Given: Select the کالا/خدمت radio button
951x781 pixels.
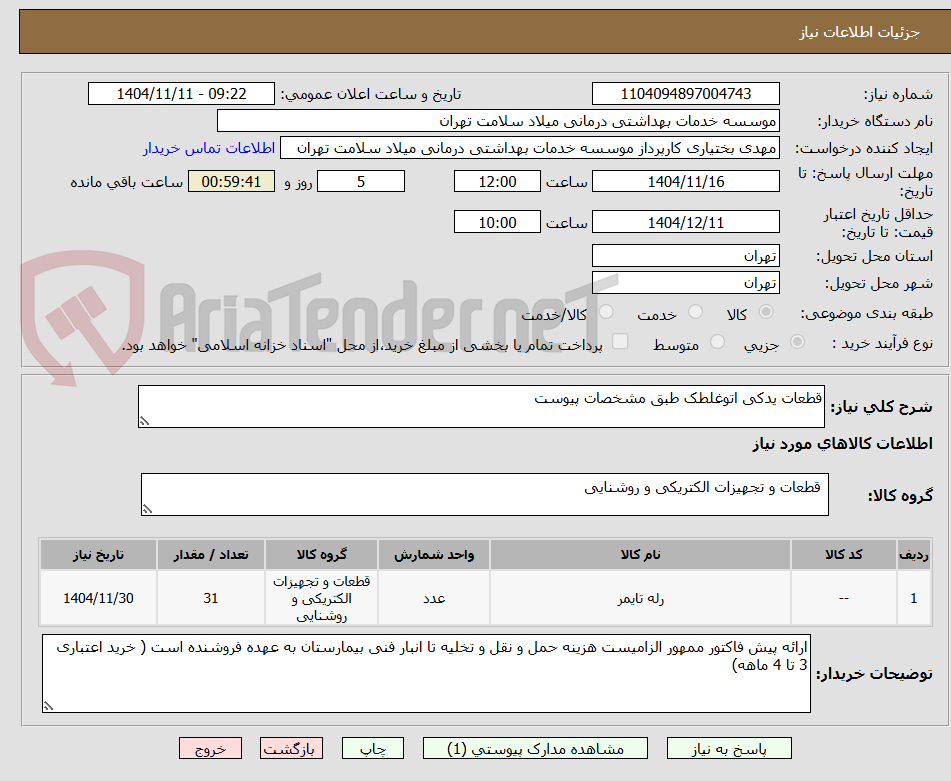Looking at the screenshot, I should coord(606,312).
